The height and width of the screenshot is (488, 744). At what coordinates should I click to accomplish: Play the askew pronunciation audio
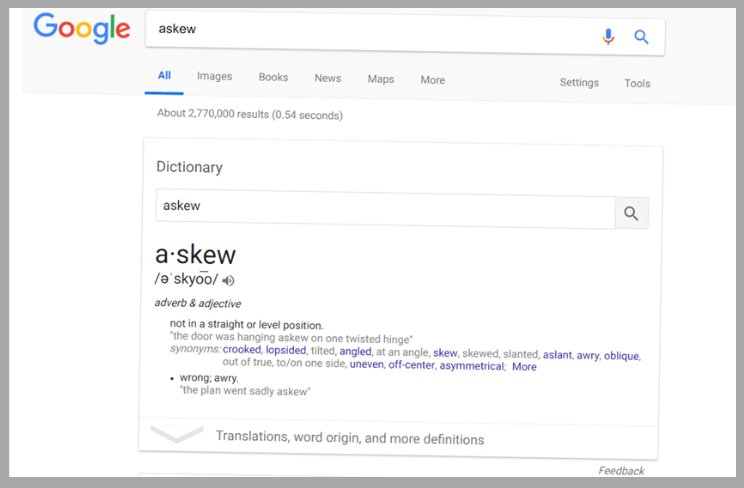(229, 280)
